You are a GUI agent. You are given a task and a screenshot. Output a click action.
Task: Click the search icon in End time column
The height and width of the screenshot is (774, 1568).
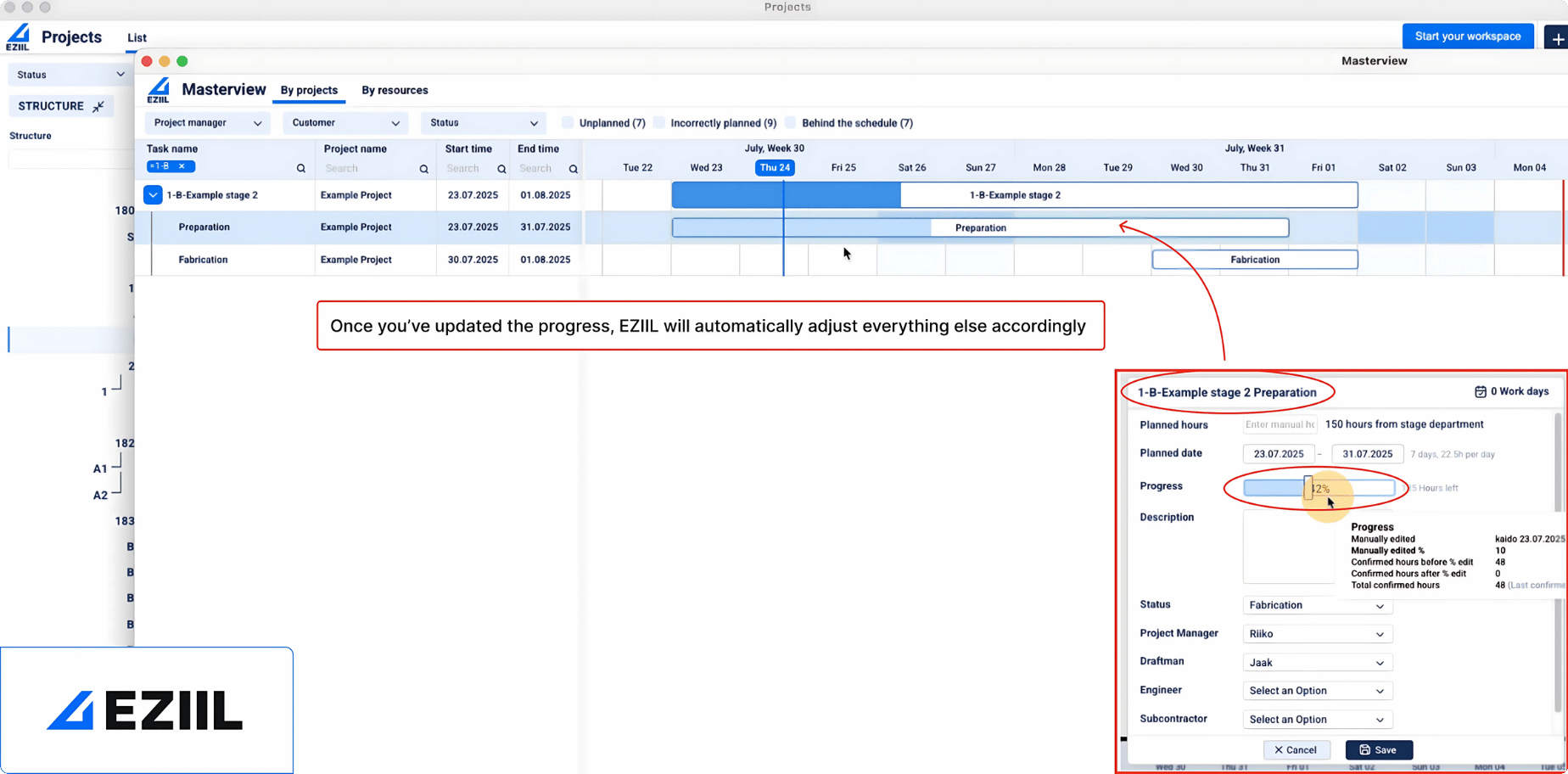click(x=574, y=169)
